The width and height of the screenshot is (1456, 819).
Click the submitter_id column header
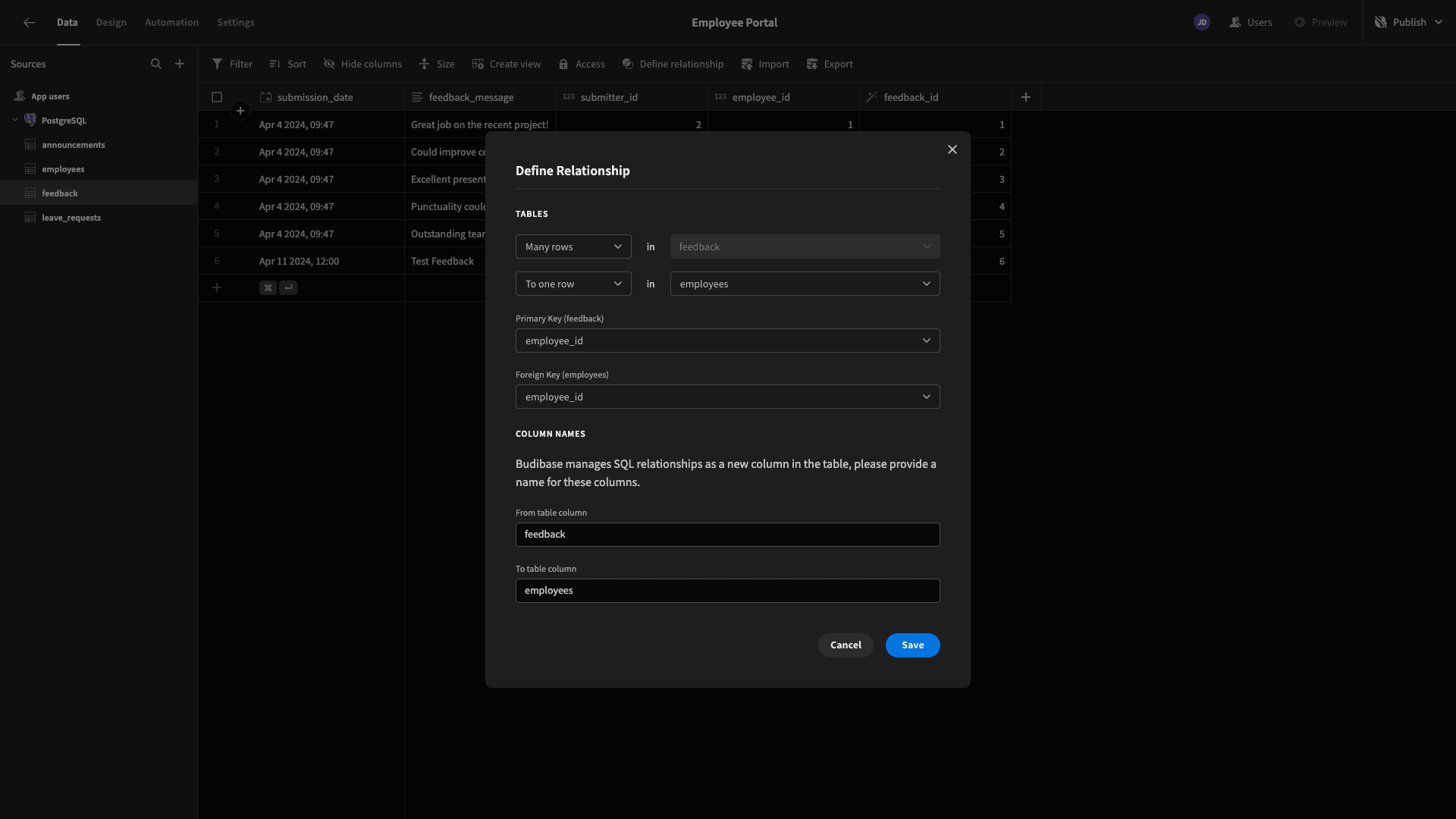[x=632, y=97]
